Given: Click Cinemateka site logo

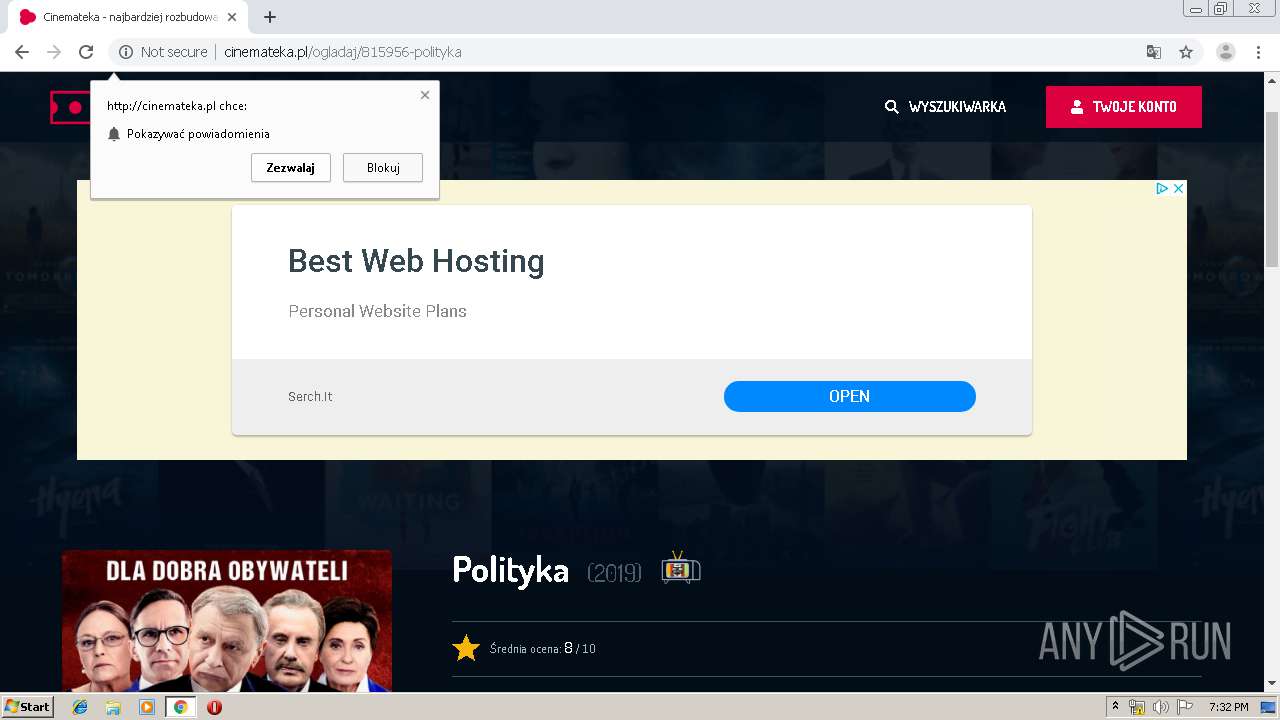Looking at the screenshot, I should coord(70,107).
